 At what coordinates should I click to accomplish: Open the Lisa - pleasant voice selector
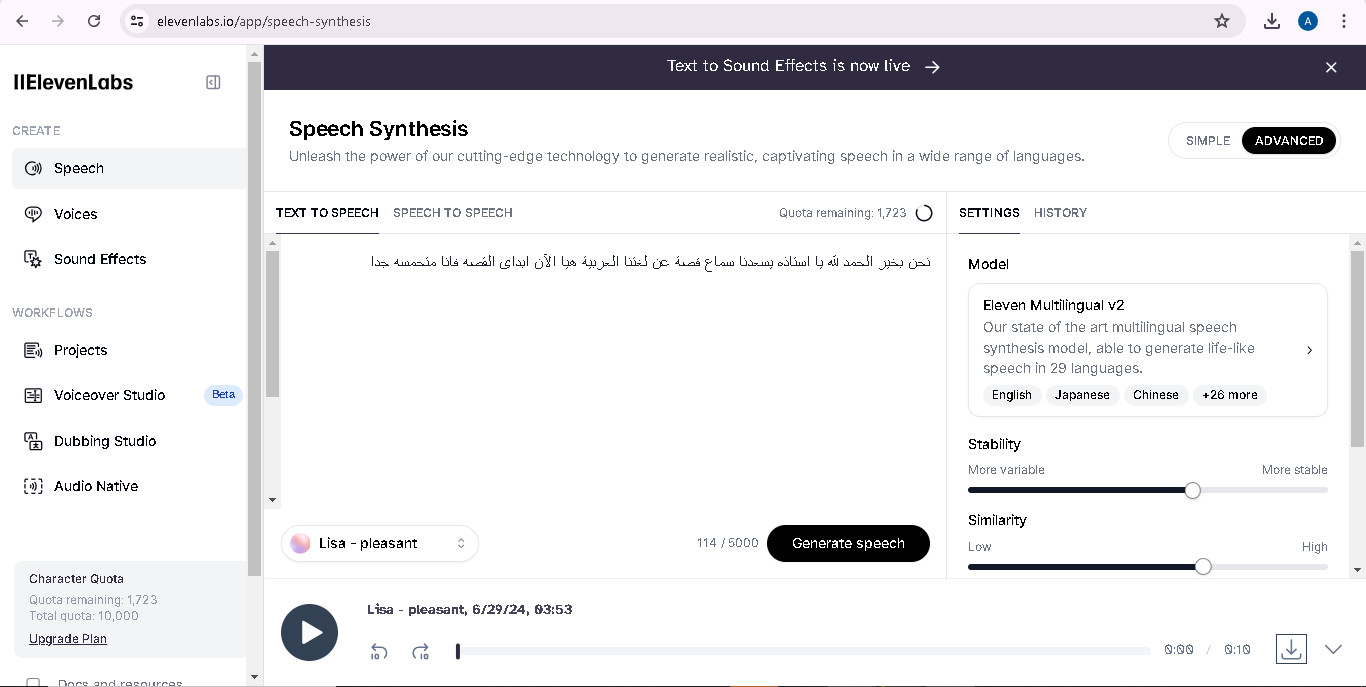pos(380,543)
